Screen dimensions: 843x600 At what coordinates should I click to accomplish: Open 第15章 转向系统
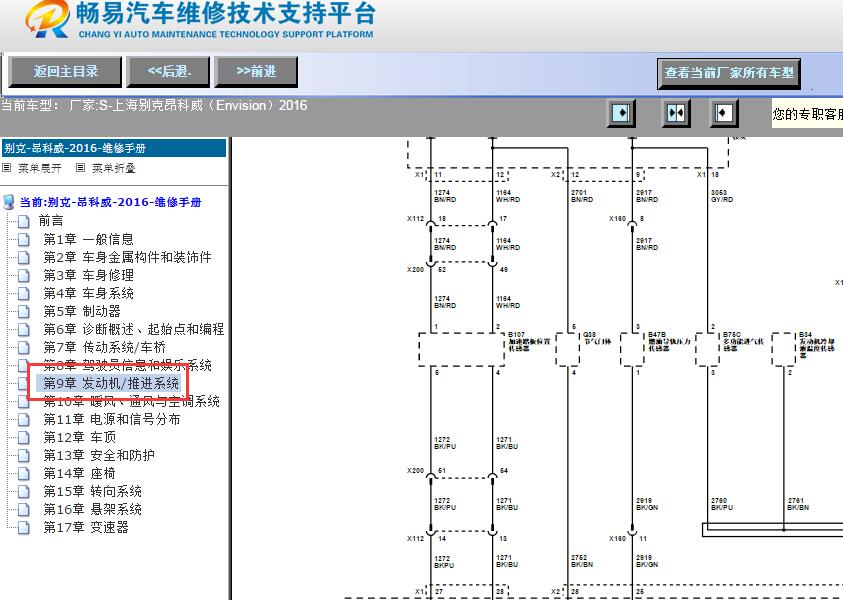point(92,491)
